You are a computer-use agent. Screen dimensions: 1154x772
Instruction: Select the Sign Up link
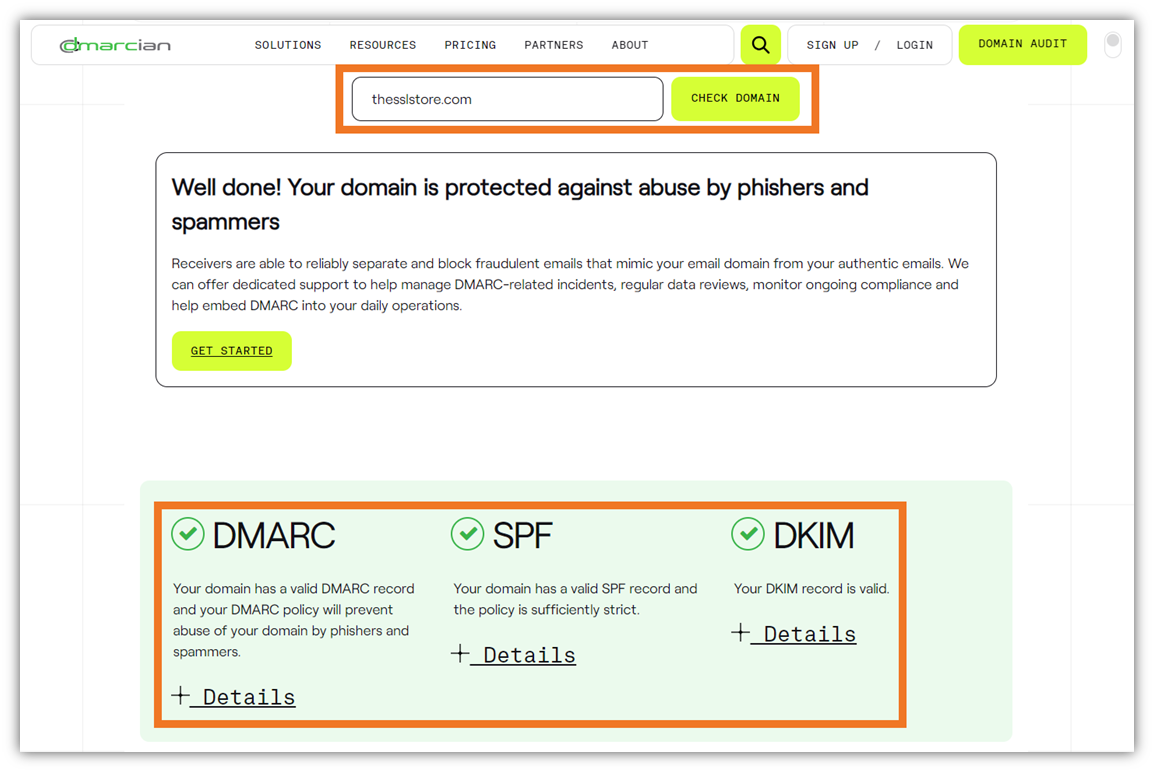point(832,44)
